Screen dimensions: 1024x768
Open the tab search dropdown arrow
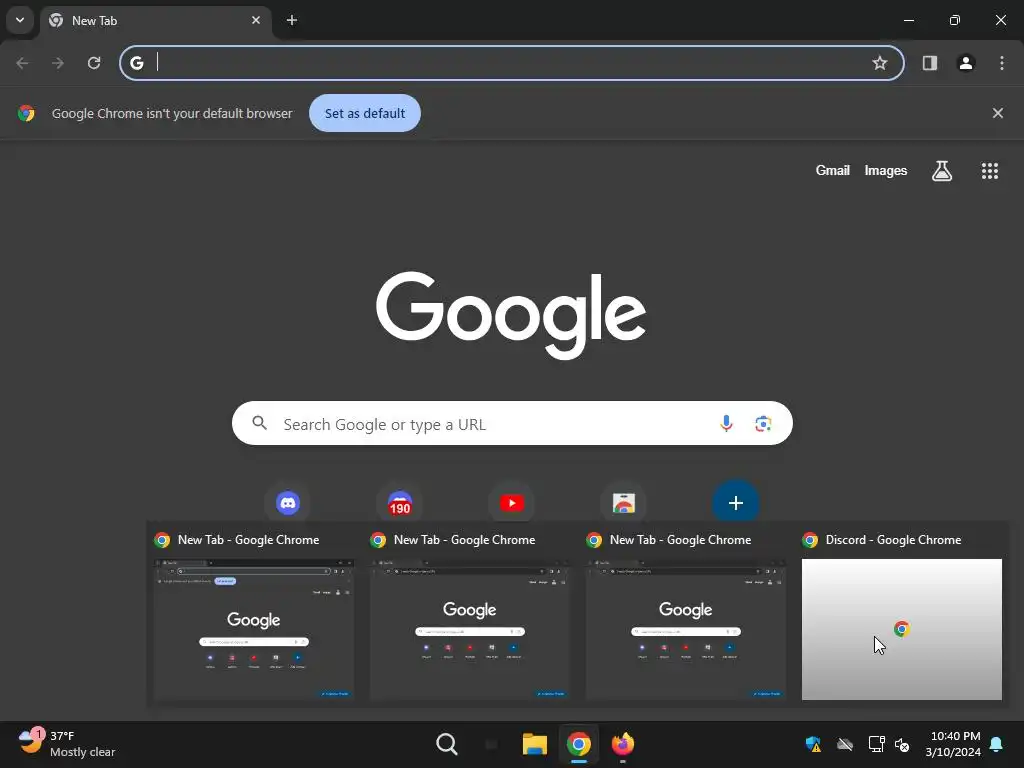point(20,20)
